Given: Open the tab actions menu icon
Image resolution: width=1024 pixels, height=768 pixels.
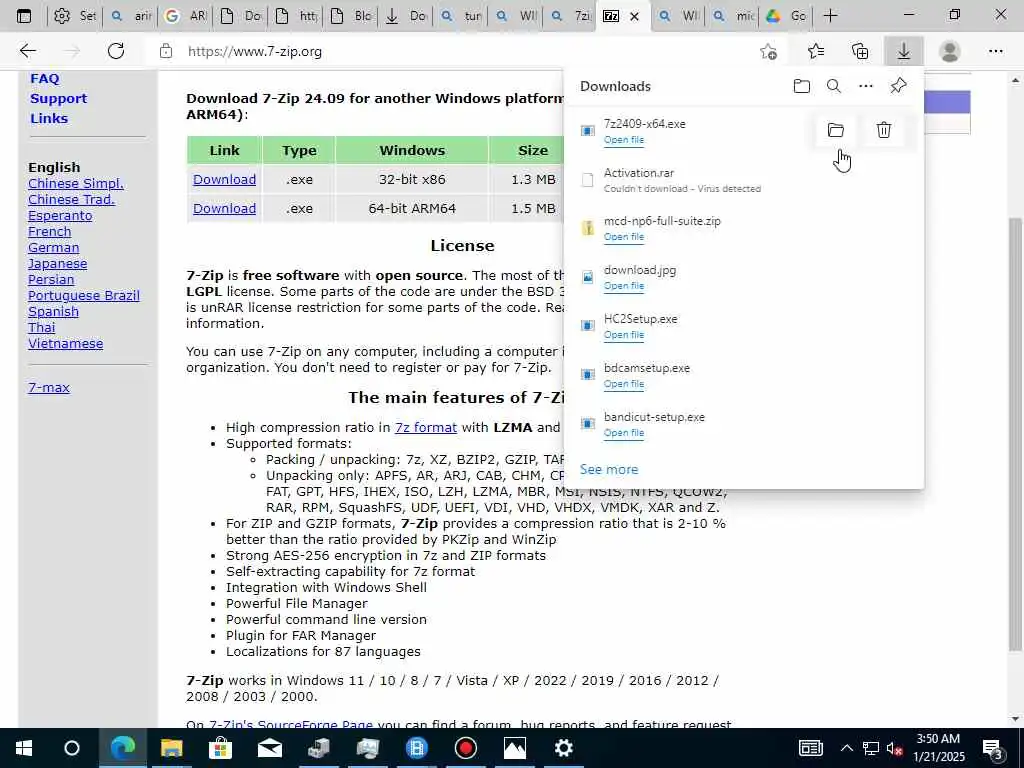Looking at the screenshot, I should [x=24, y=16].
